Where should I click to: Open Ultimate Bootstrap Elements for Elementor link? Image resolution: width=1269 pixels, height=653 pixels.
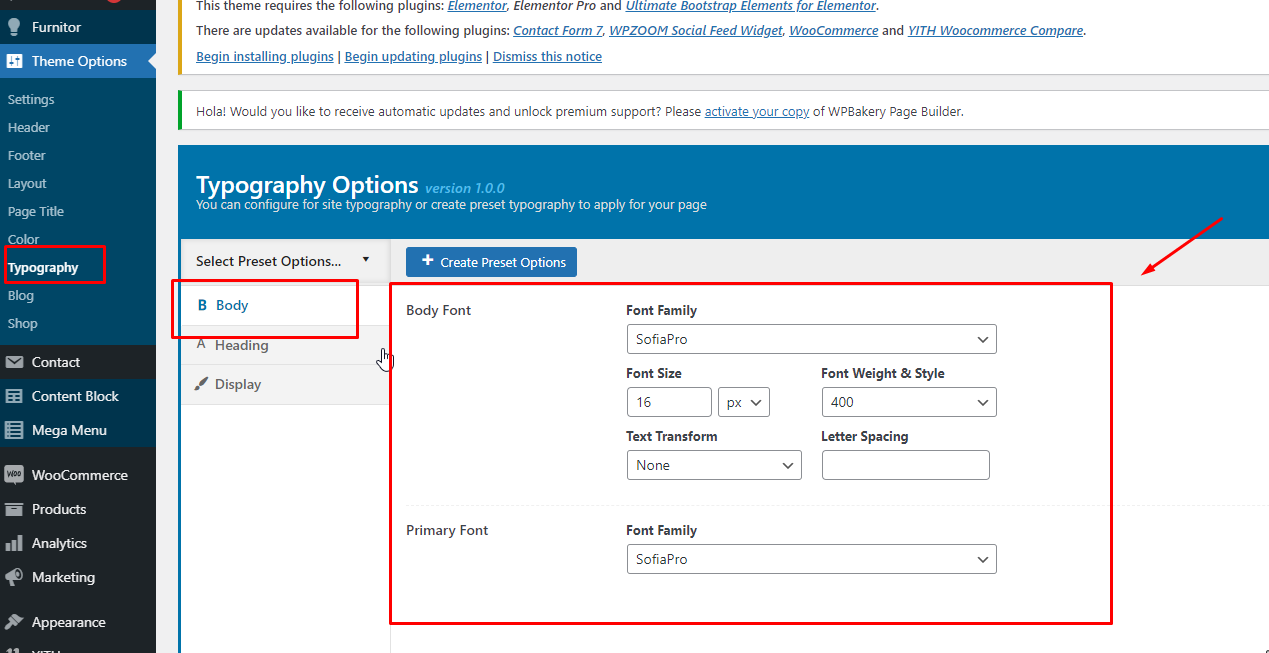(x=751, y=6)
